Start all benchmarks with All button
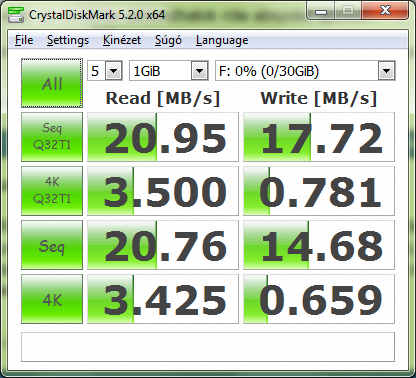This screenshot has height=378, width=416. tap(52, 83)
